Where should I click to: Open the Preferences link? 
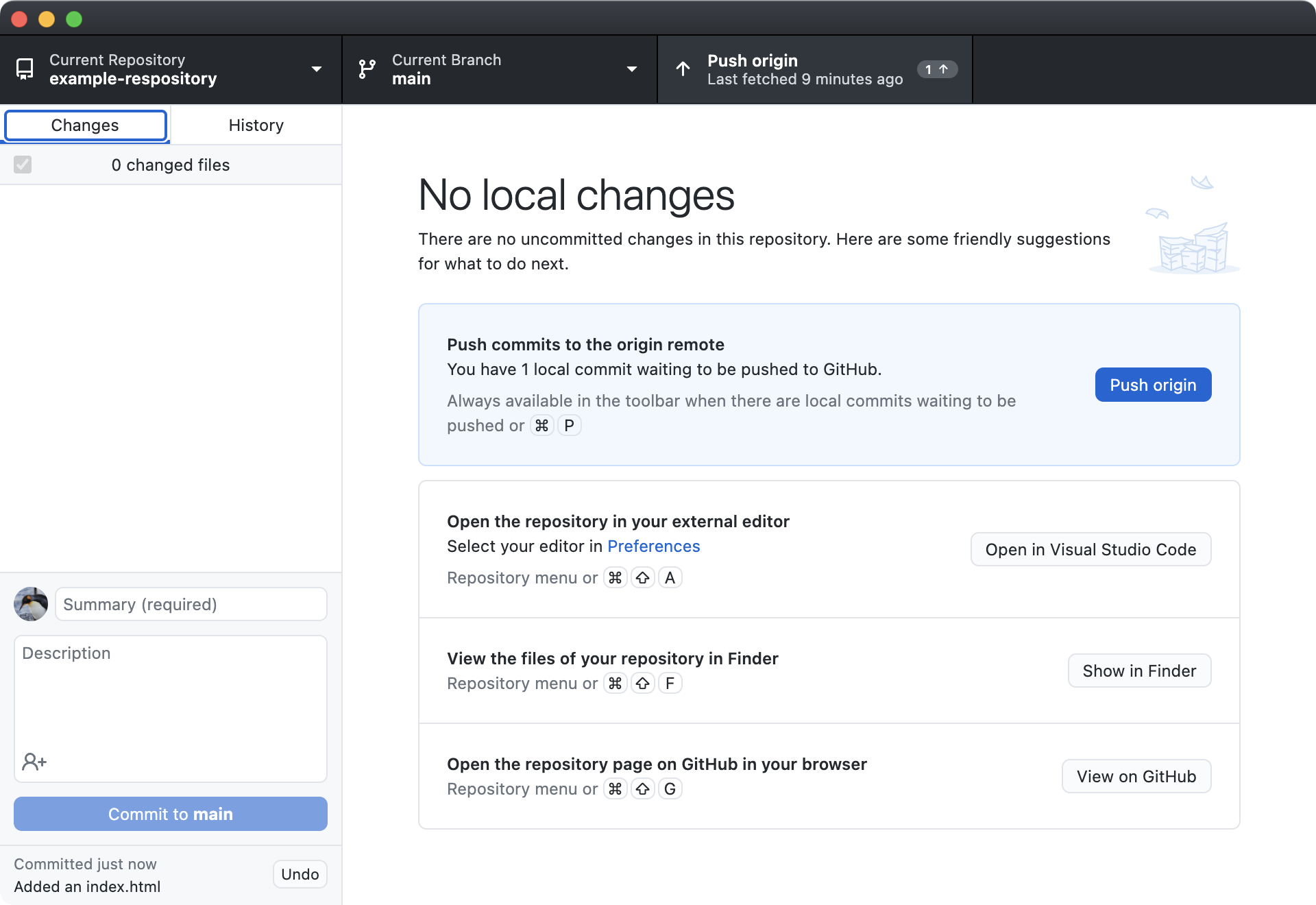point(653,546)
